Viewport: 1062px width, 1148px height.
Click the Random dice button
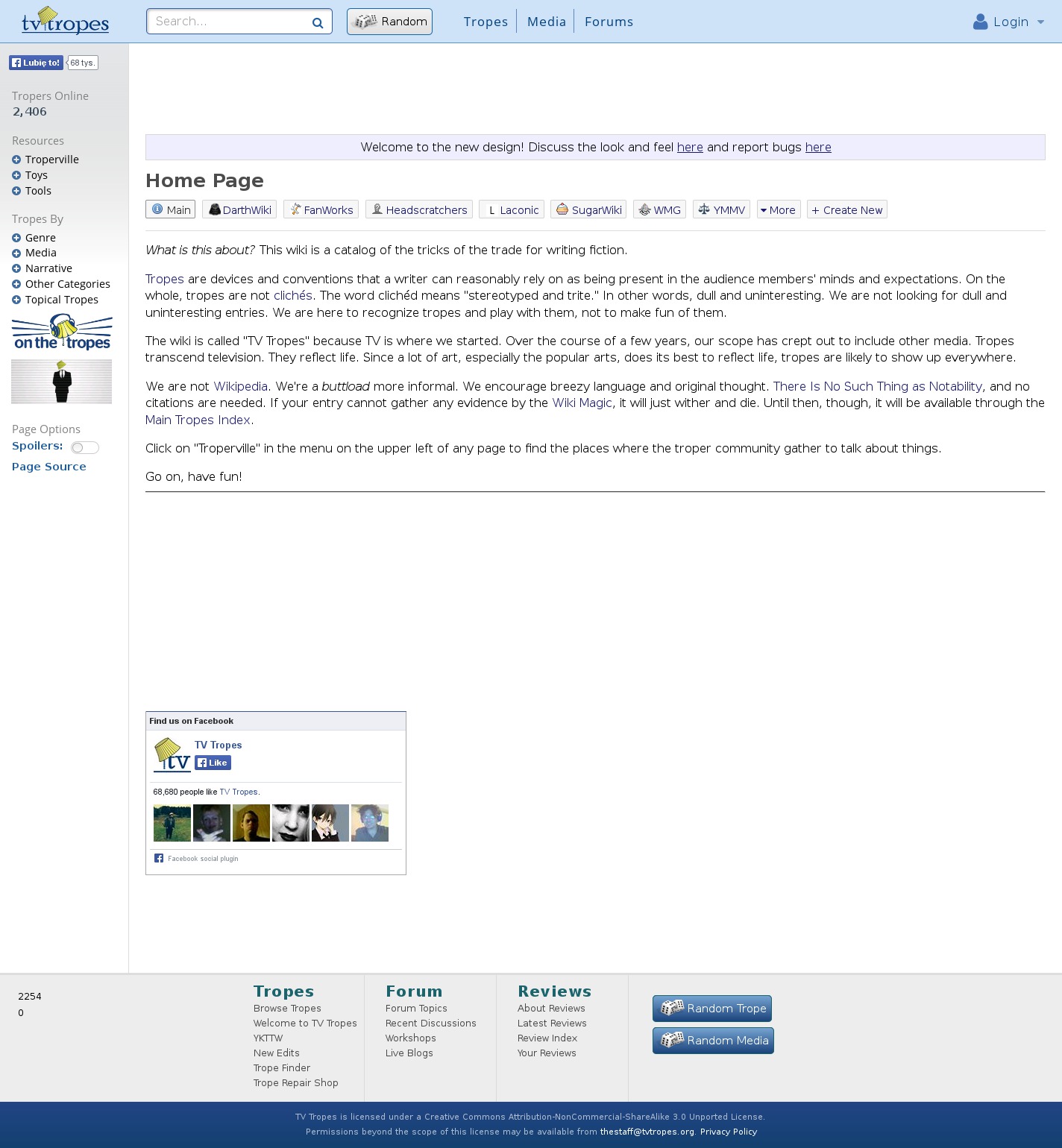(389, 22)
